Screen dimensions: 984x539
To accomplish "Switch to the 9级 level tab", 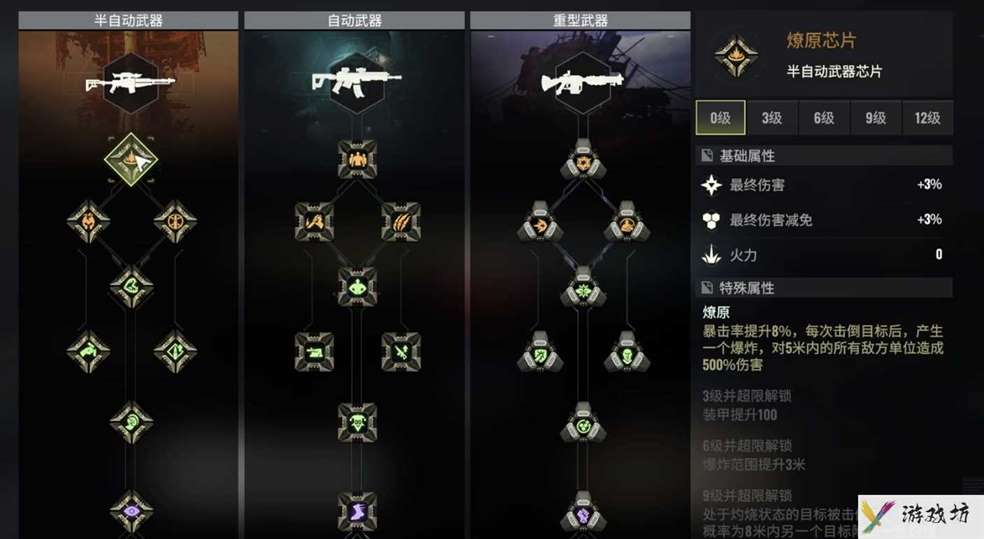I will coord(875,117).
